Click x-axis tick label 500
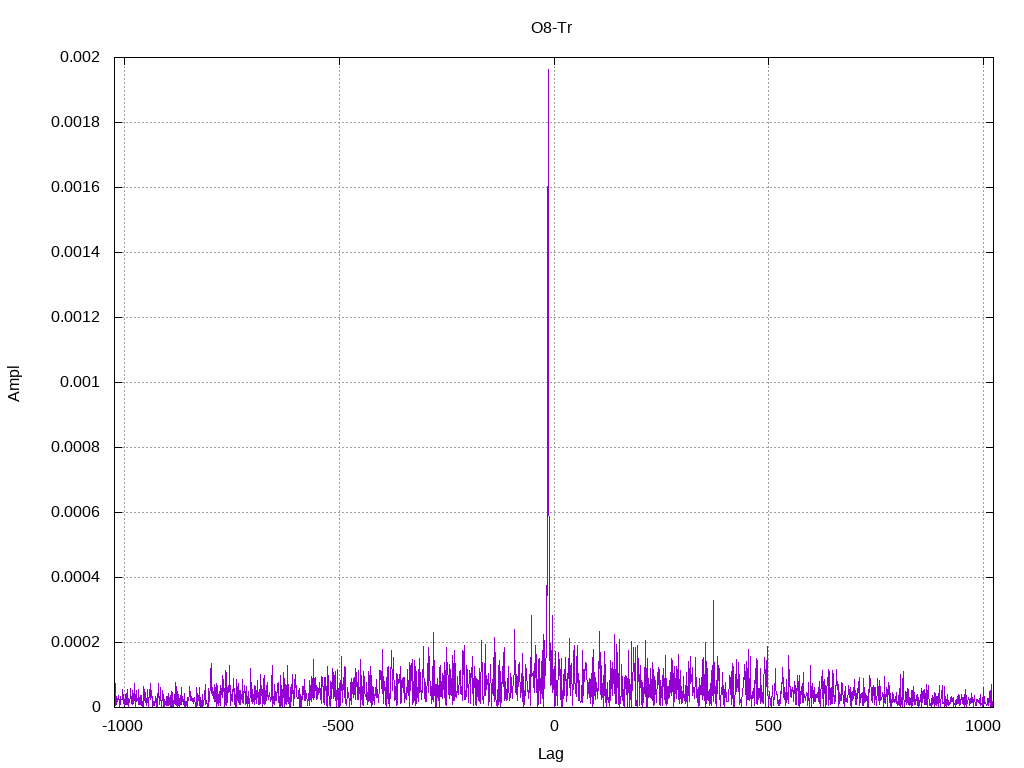1024x768 pixels. point(768,726)
